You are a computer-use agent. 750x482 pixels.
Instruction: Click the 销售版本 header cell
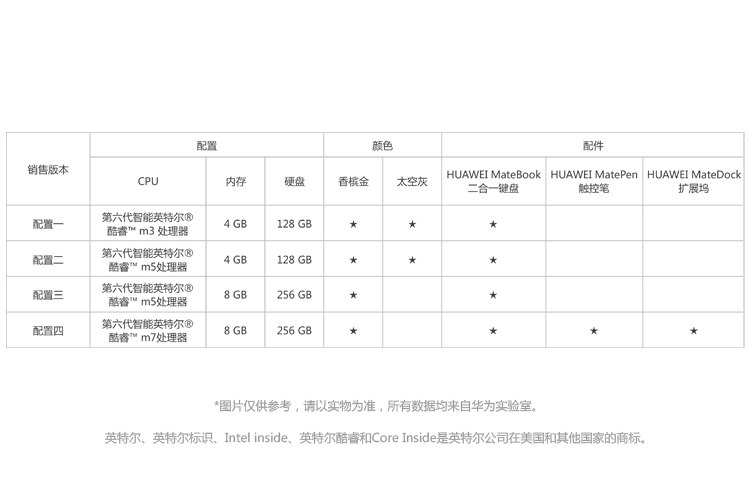point(48,169)
